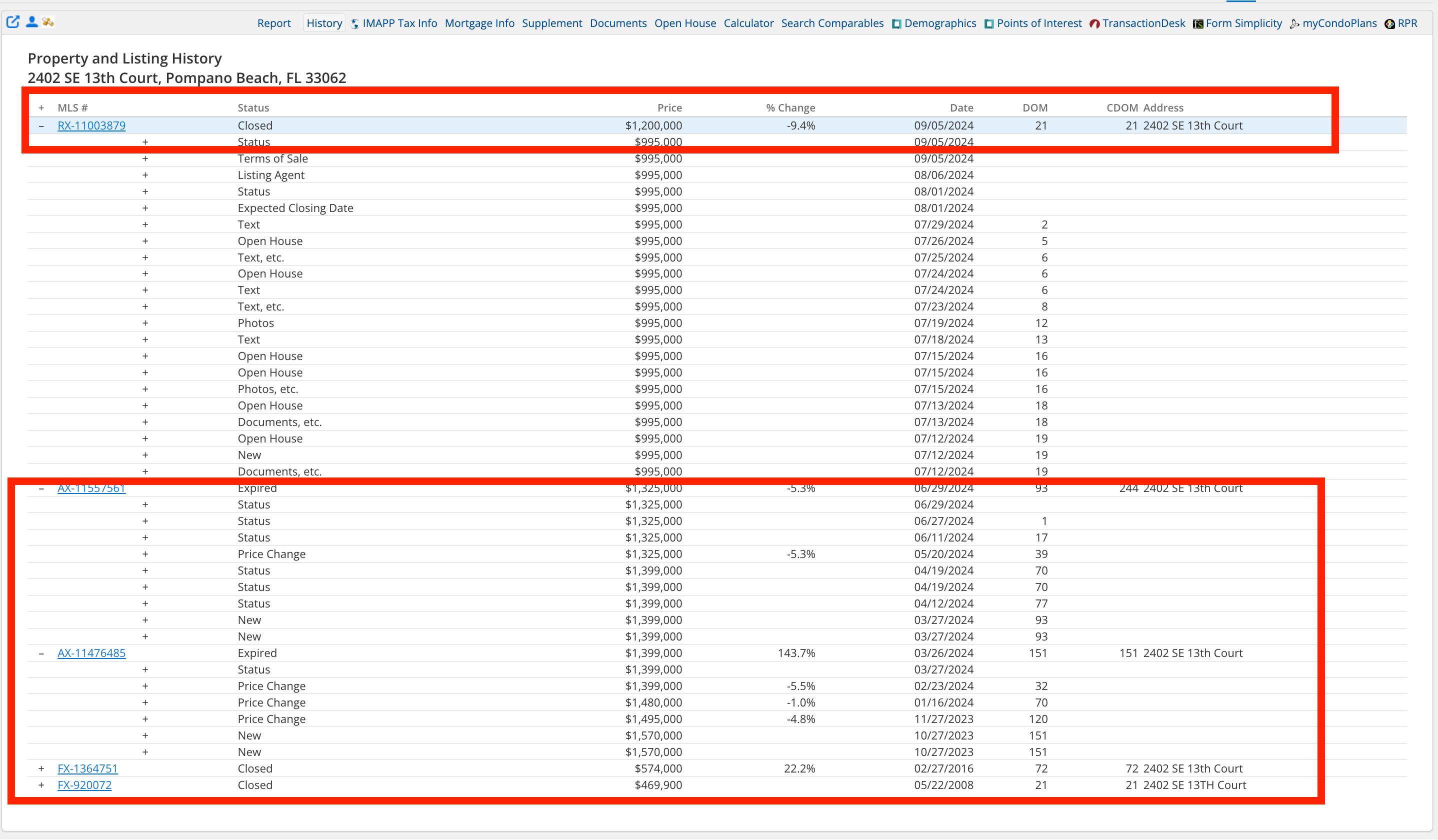1438x840 pixels.
Task: Open the Demographics tool
Action: click(x=939, y=23)
